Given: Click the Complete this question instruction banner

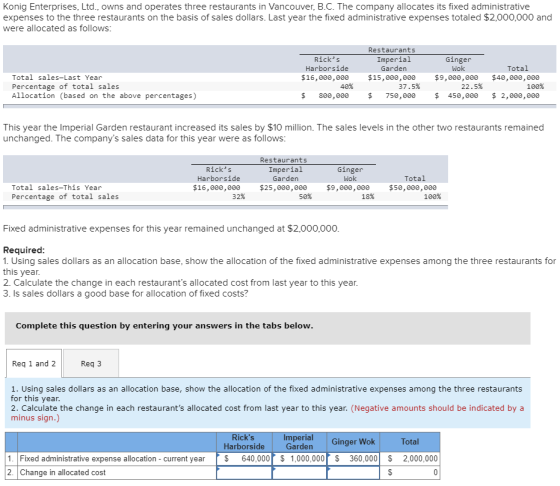Looking at the screenshot, I should [268, 328].
